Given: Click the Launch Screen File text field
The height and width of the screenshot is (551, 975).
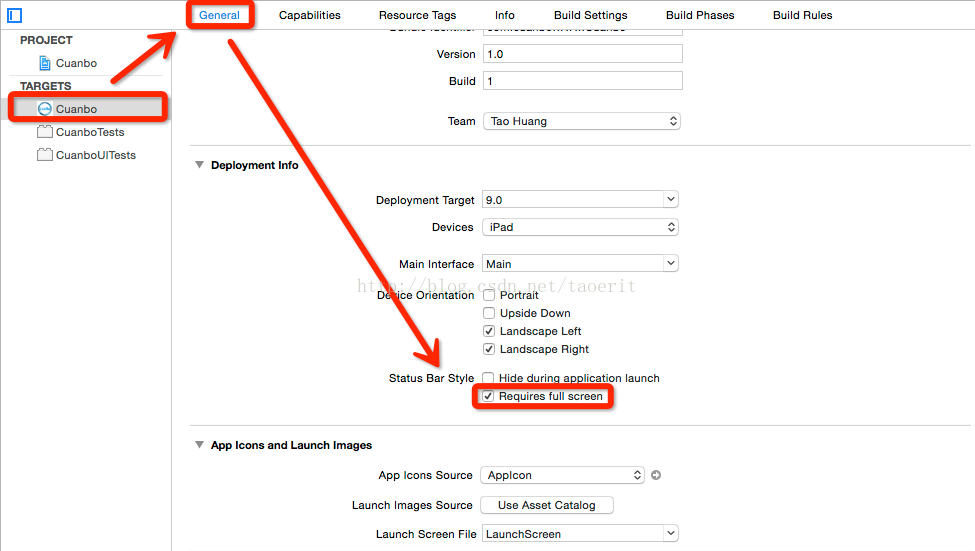Looking at the screenshot, I should click(x=573, y=534).
